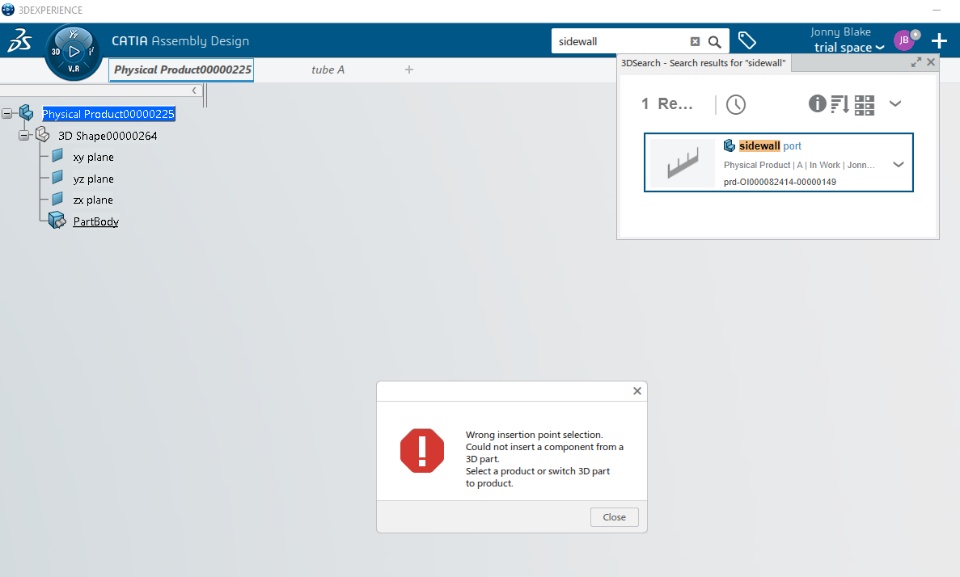Click the sidewall port thumbnail

pyautogui.click(x=682, y=164)
